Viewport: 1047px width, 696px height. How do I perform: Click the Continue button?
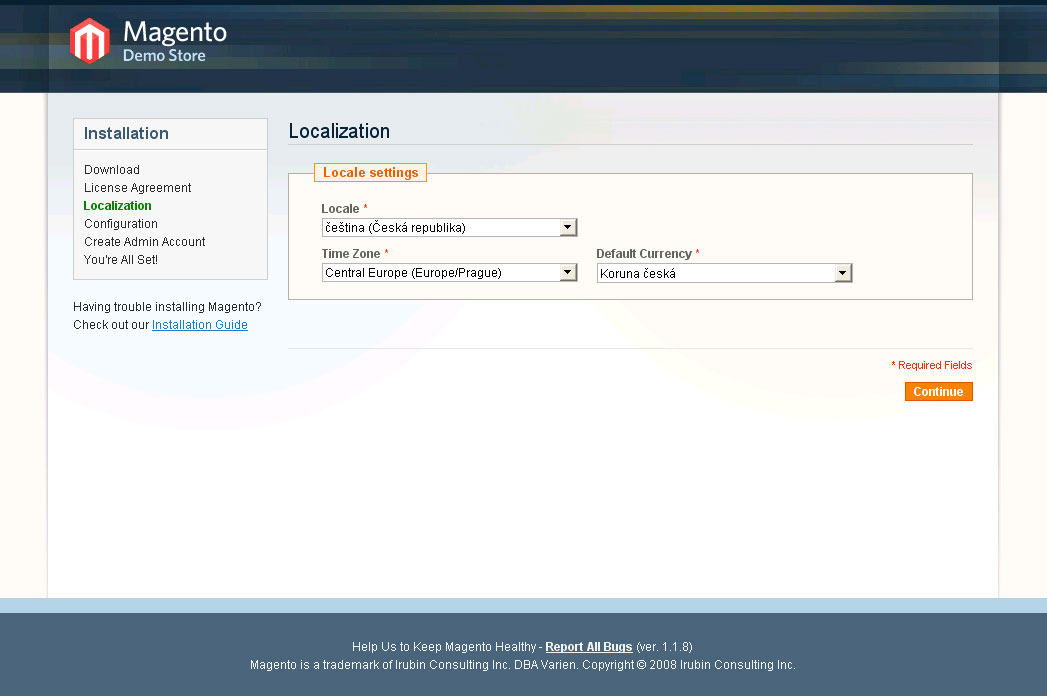938,391
